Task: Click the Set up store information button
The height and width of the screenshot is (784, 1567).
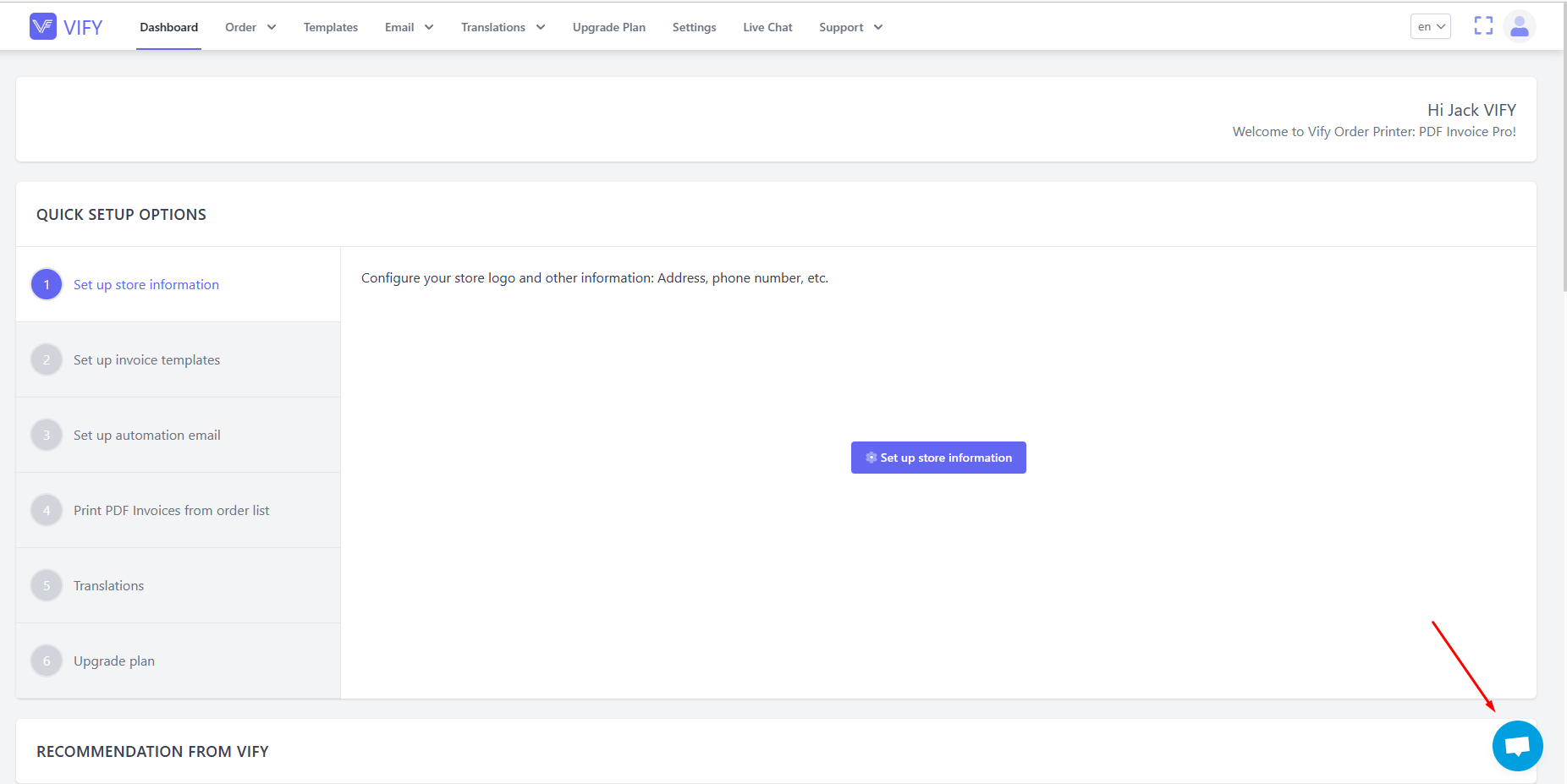Action: (x=938, y=458)
